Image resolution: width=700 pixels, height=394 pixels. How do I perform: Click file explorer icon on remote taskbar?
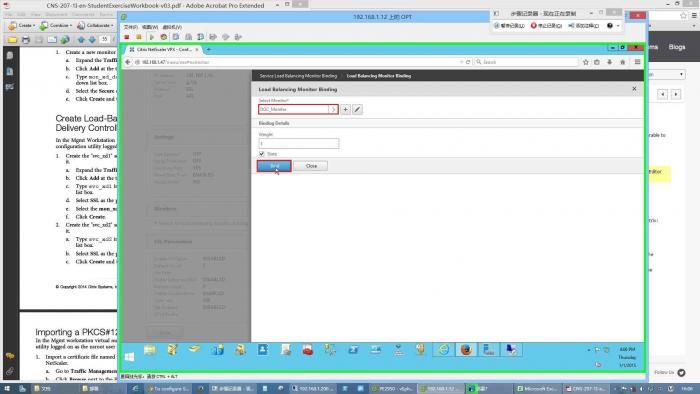(x=150, y=350)
